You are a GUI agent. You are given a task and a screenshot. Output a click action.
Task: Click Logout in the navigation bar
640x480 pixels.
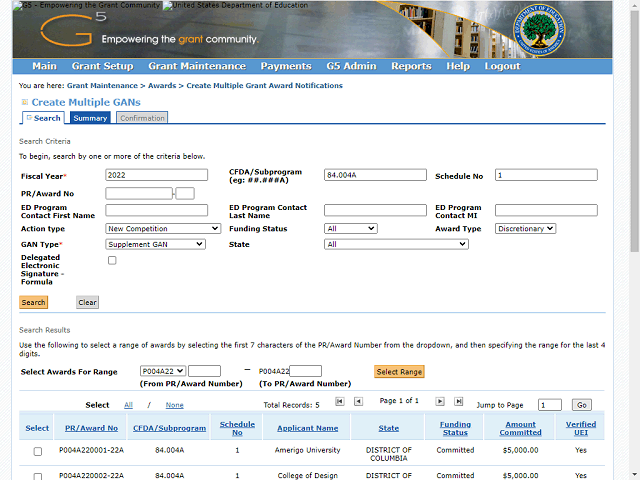502,66
